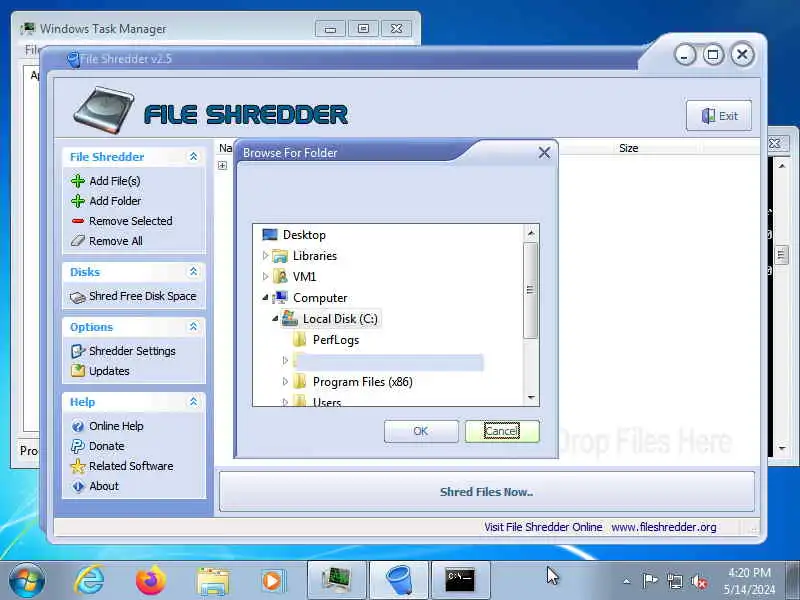Collapse the Disks sidebar panel
The height and width of the screenshot is (600, 800).
pyautogui.click(x=193, y=271)
